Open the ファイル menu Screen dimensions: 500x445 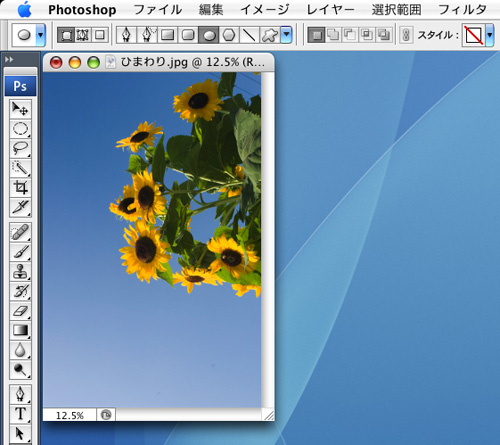[x=158, y=10]
